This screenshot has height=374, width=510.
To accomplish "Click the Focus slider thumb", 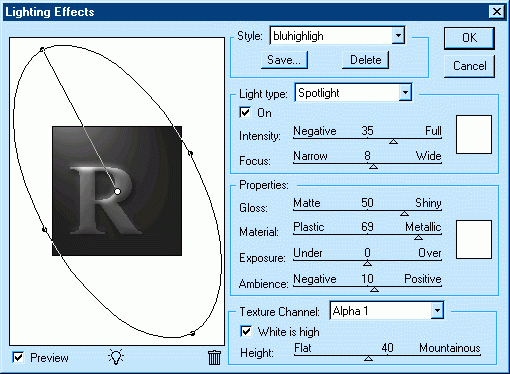I will click(x=374, y=166).
